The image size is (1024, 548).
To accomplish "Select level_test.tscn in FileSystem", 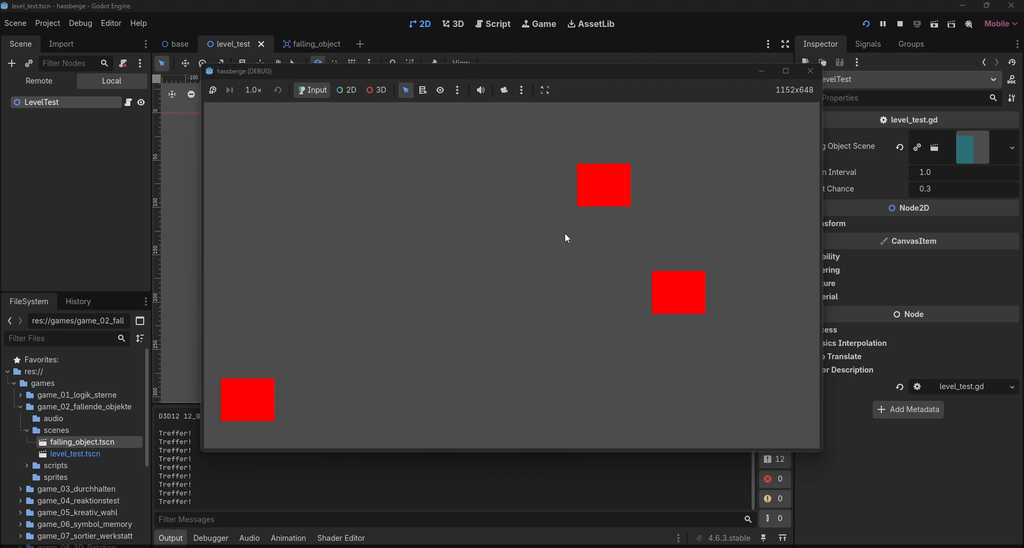I will tap(74, 454).
